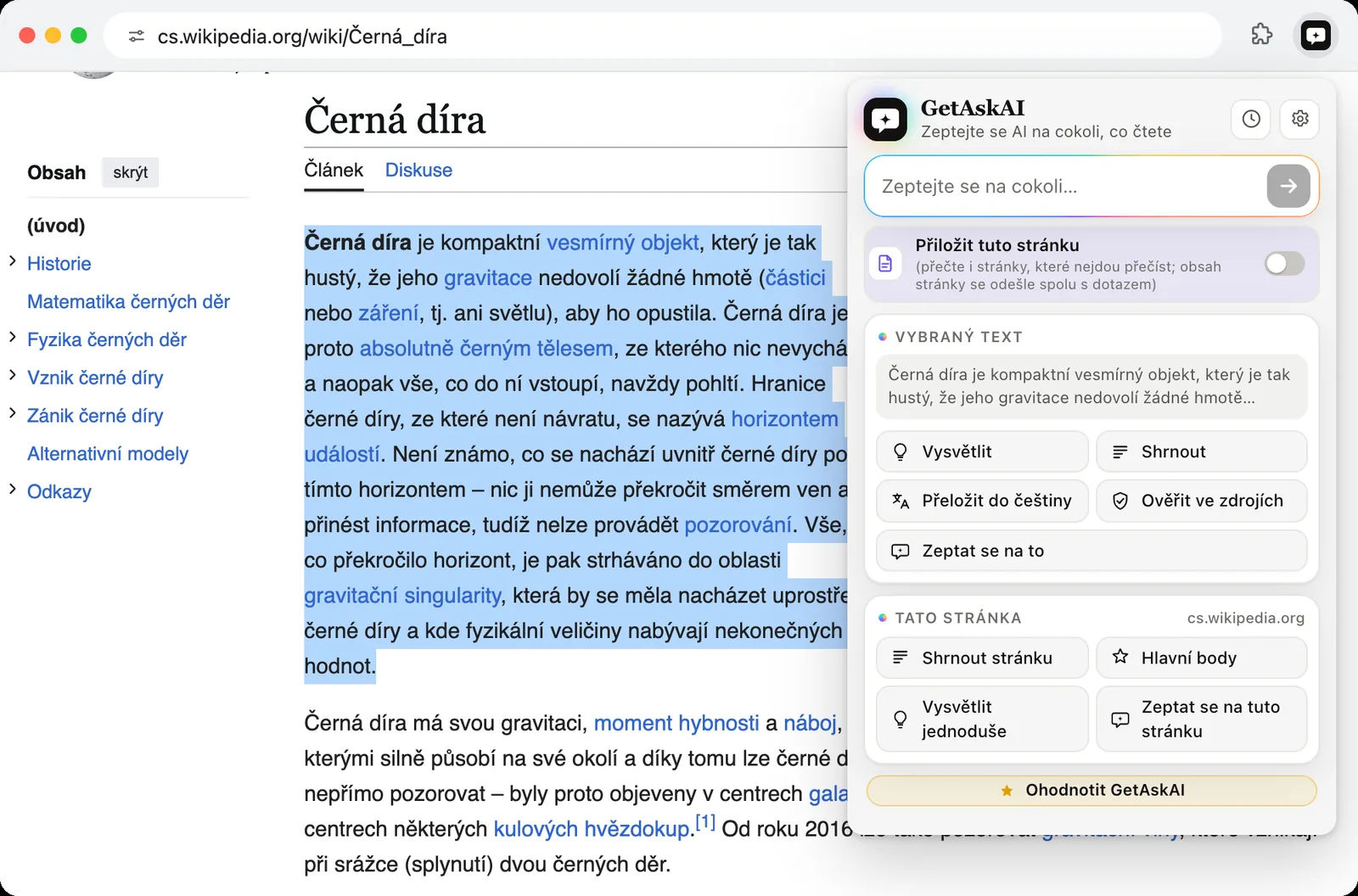
Task: Open the moment hybnosti link
Action: (676, 723)
